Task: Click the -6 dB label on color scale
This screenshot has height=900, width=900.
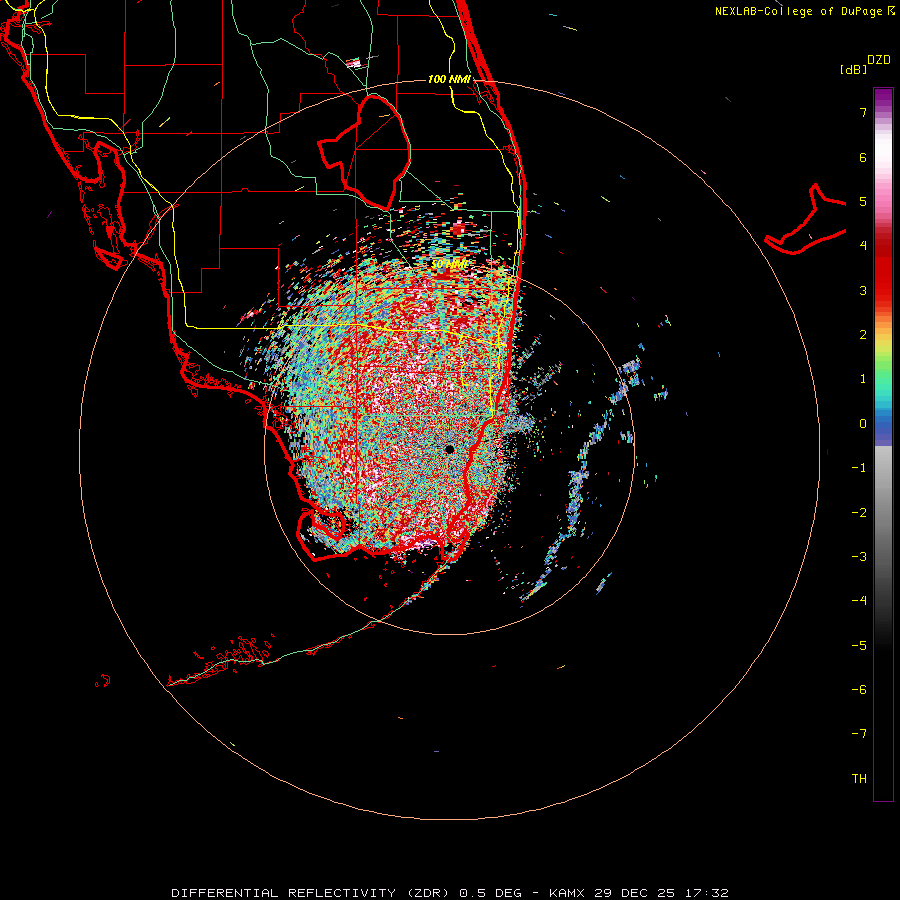Action: 859,690
